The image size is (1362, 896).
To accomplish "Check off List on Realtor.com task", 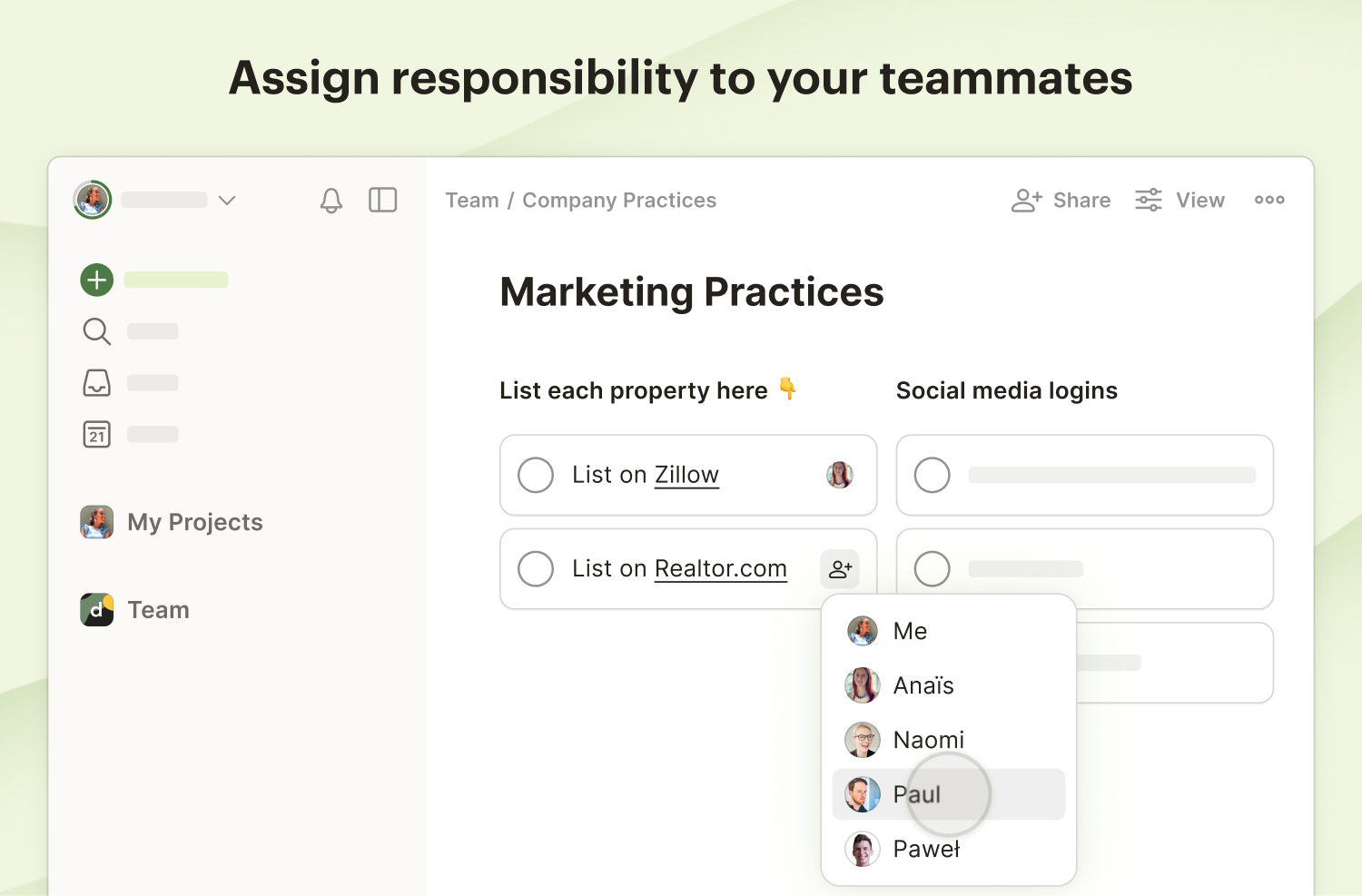I will pyautogui.click(x=536, y=569).
